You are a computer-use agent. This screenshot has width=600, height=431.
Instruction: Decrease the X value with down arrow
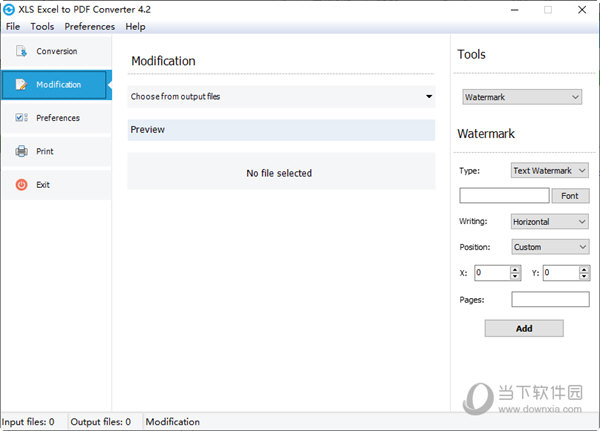(515, 277)
